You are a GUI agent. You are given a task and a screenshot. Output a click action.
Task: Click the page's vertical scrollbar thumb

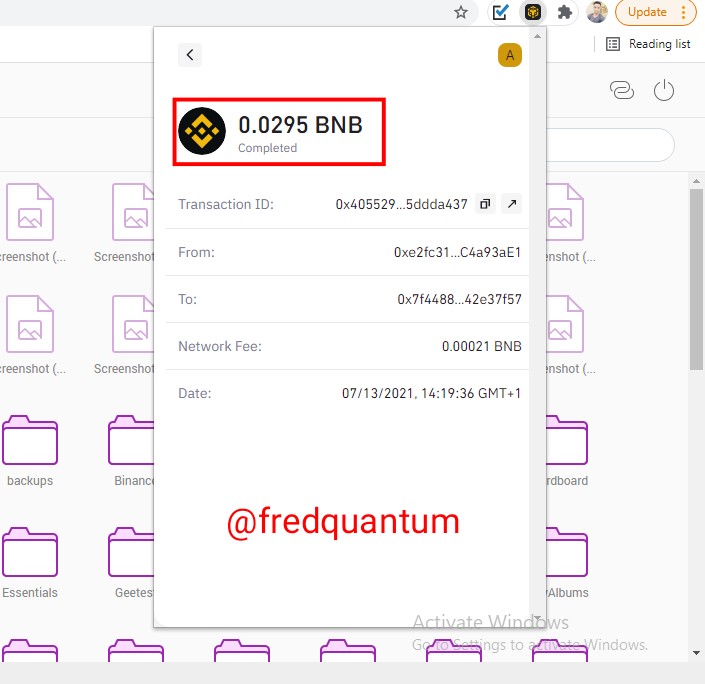(696, 279)
